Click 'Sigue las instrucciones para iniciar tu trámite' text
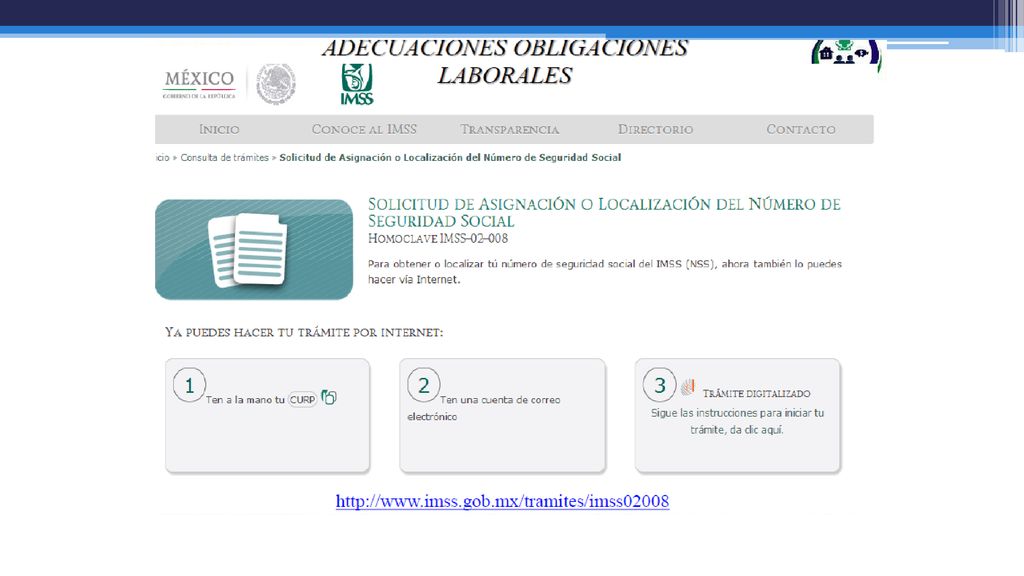 coord(737,421)
